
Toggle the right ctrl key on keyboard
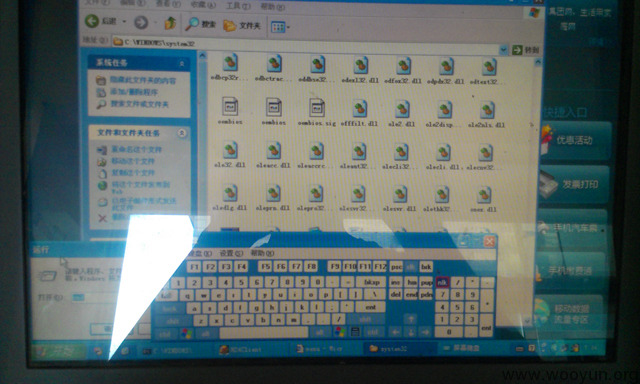coord(373,332)
